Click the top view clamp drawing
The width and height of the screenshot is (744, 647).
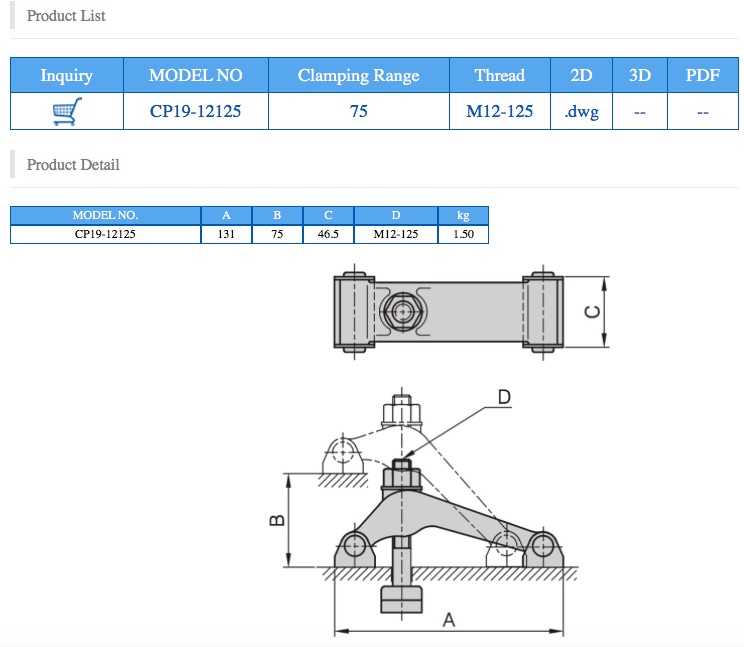pyautogui.click(x=449, y=312)
